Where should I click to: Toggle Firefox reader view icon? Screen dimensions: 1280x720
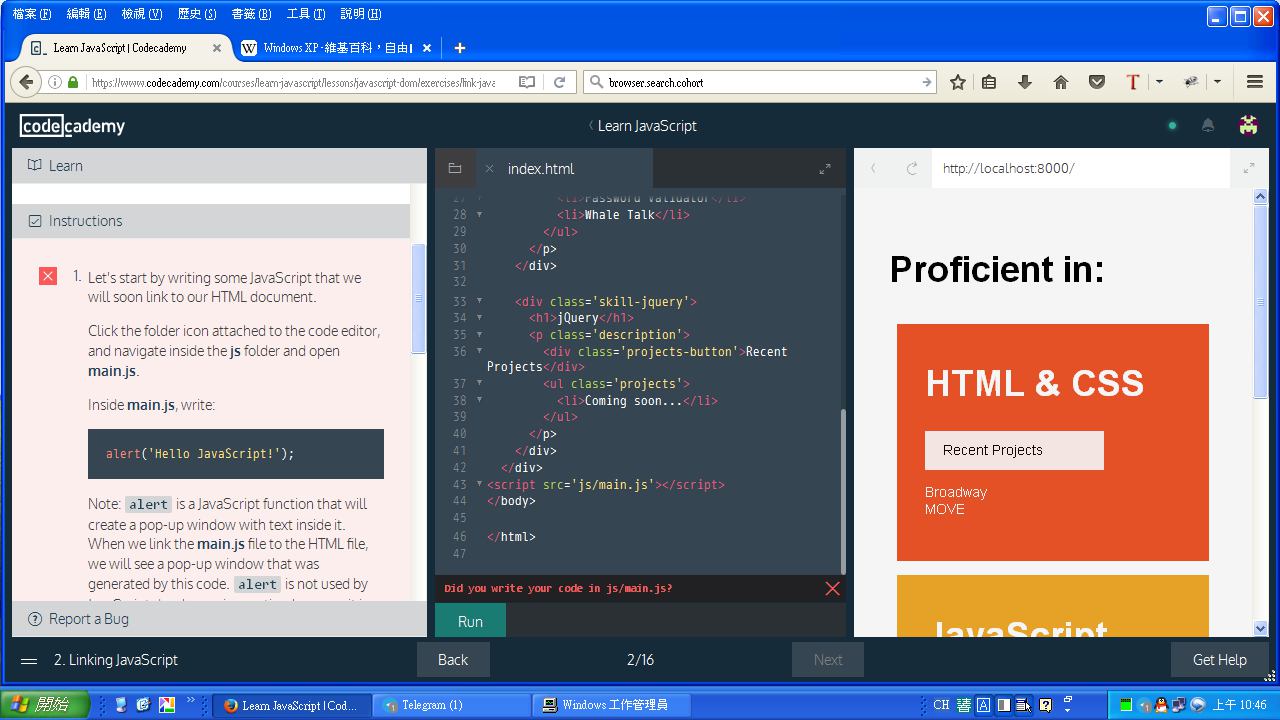point(527,82)
